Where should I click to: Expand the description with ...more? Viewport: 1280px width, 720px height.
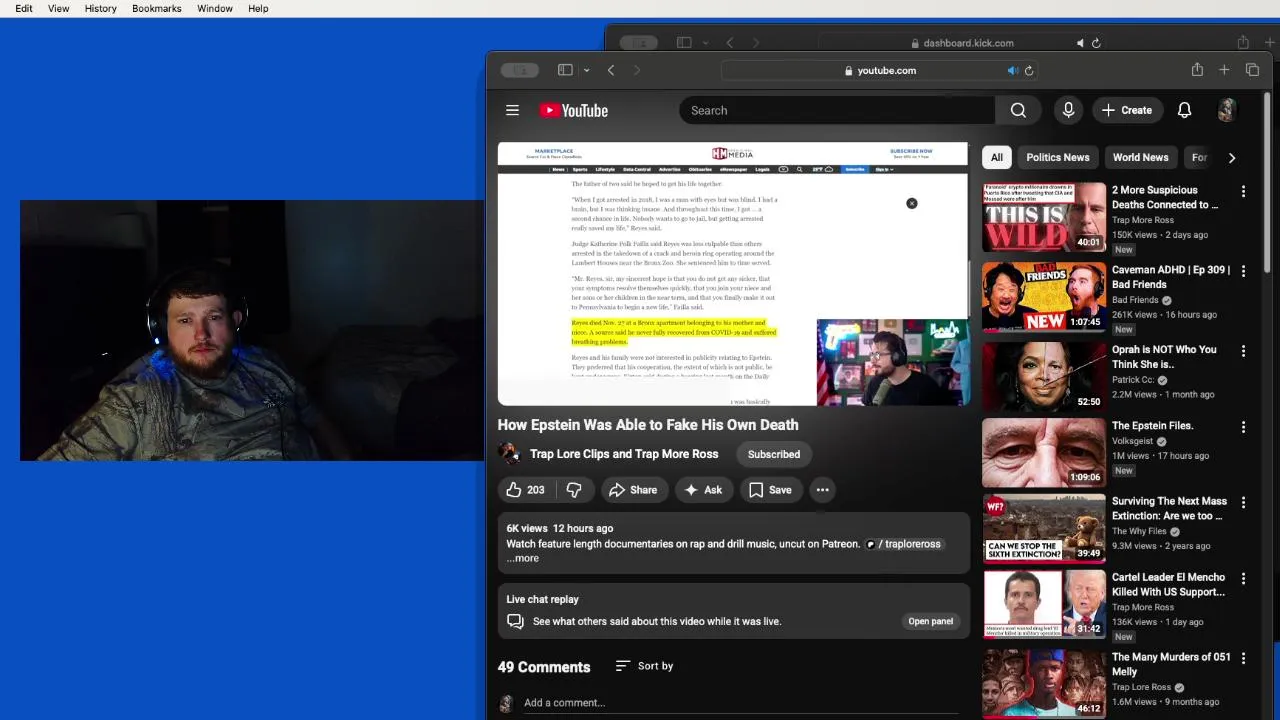523,558
